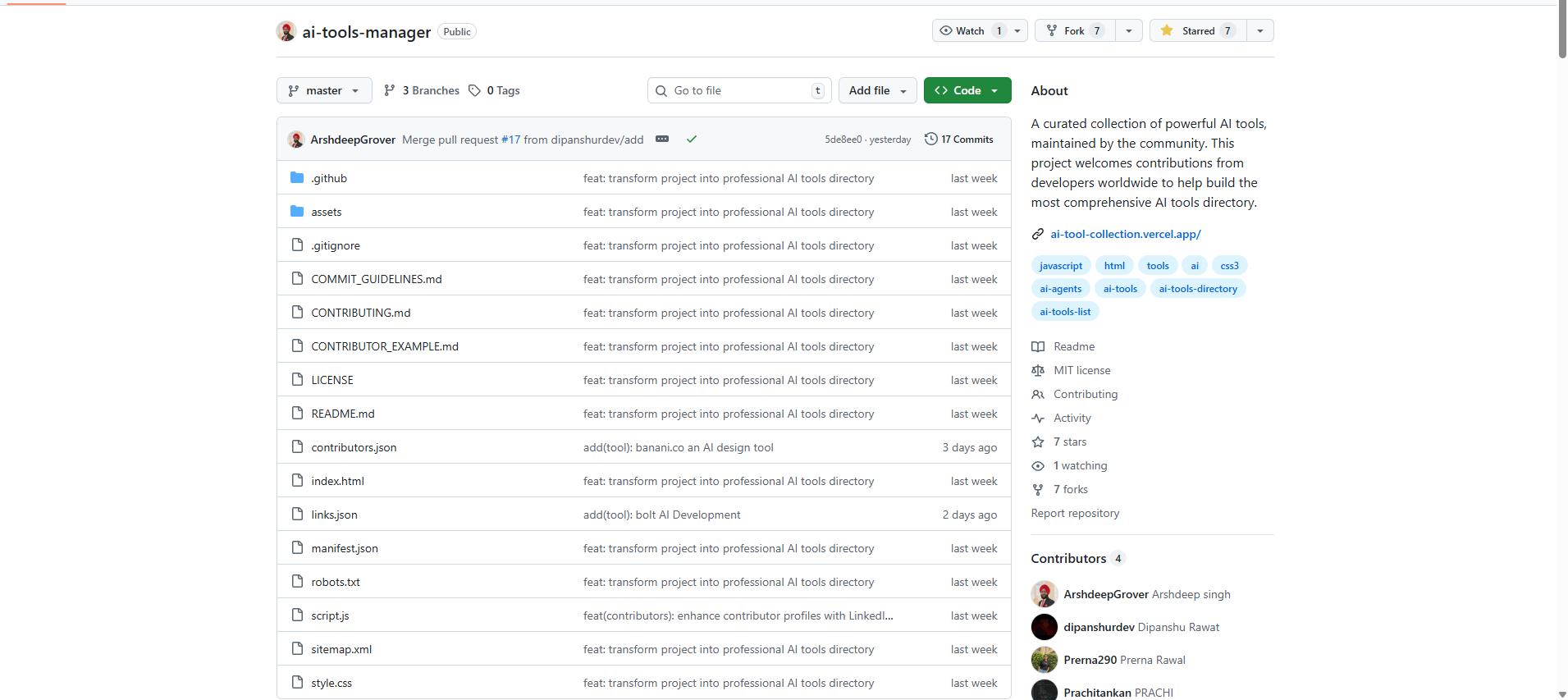Viewport: 1568px width, 700px height.
Task: Open the green Code dropdown
Action: [x=967, y=90]
